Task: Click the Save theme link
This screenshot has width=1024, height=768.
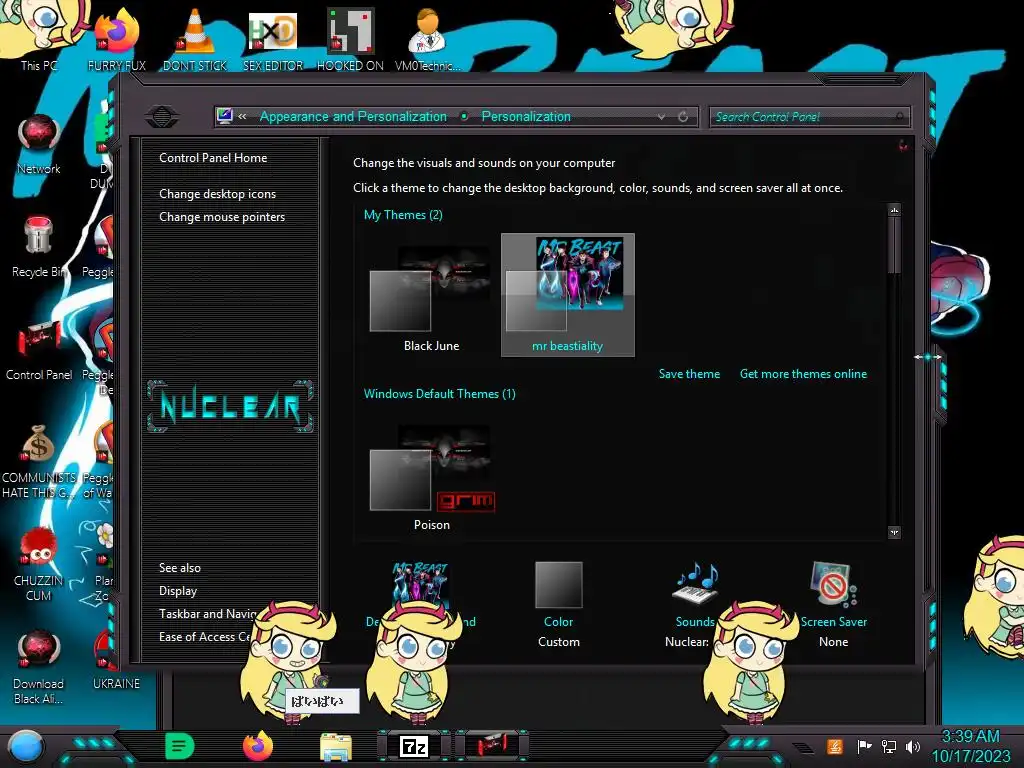Action: tap(689, 374)
